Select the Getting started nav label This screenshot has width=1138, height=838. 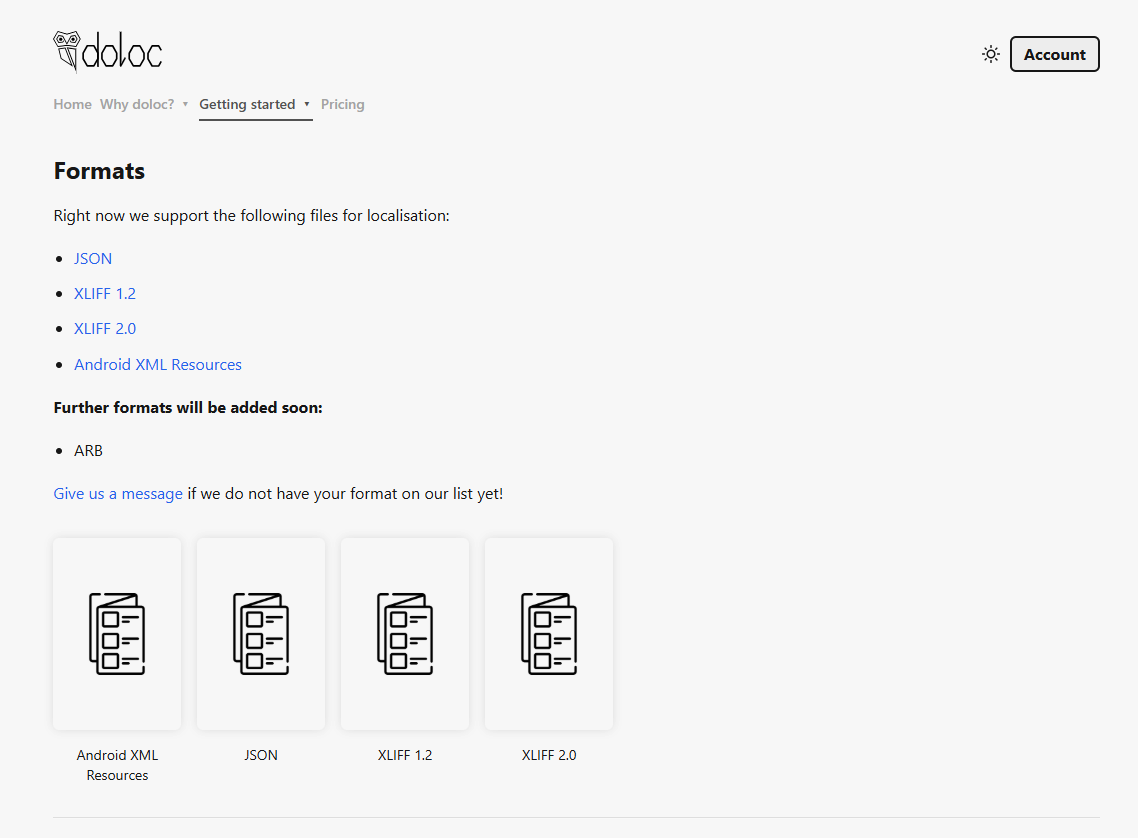click(x=247, y=104)
